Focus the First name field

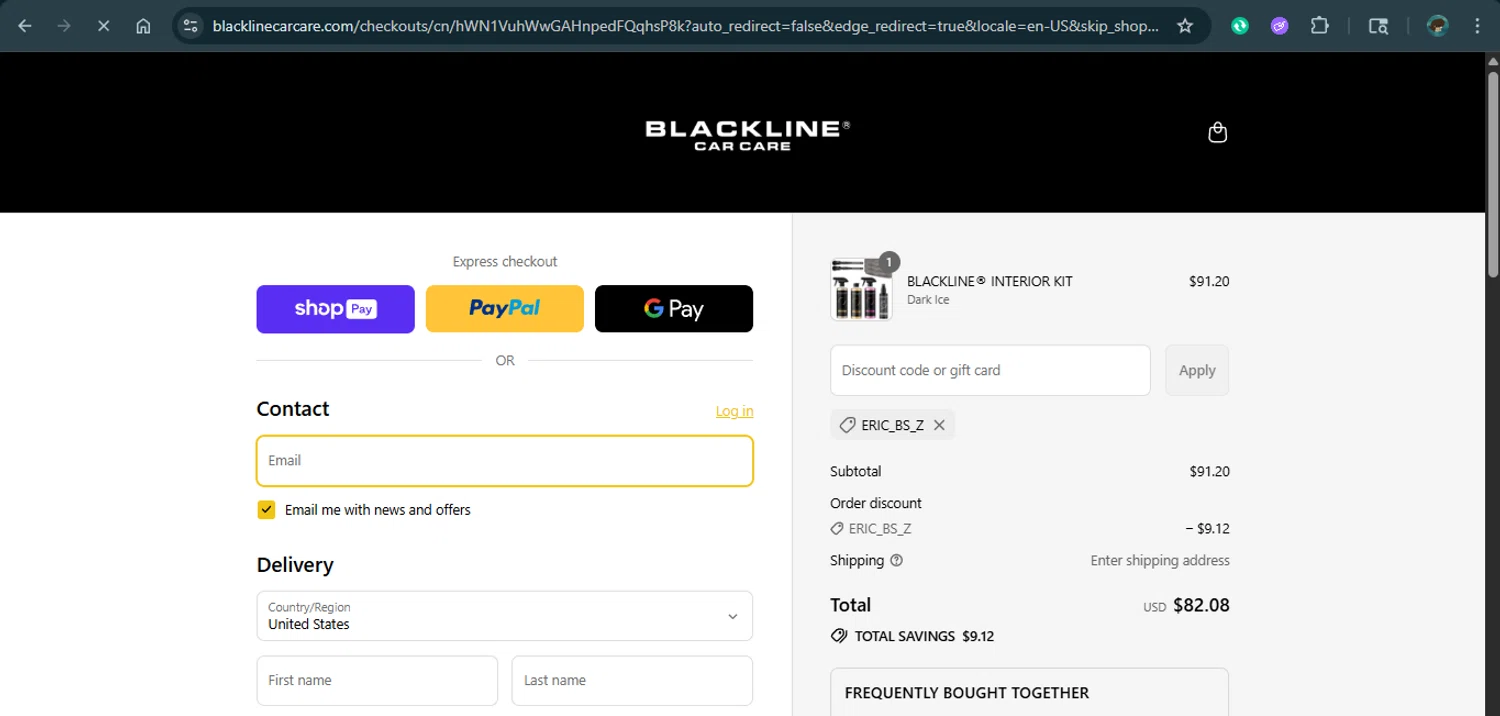click(377, 680)
